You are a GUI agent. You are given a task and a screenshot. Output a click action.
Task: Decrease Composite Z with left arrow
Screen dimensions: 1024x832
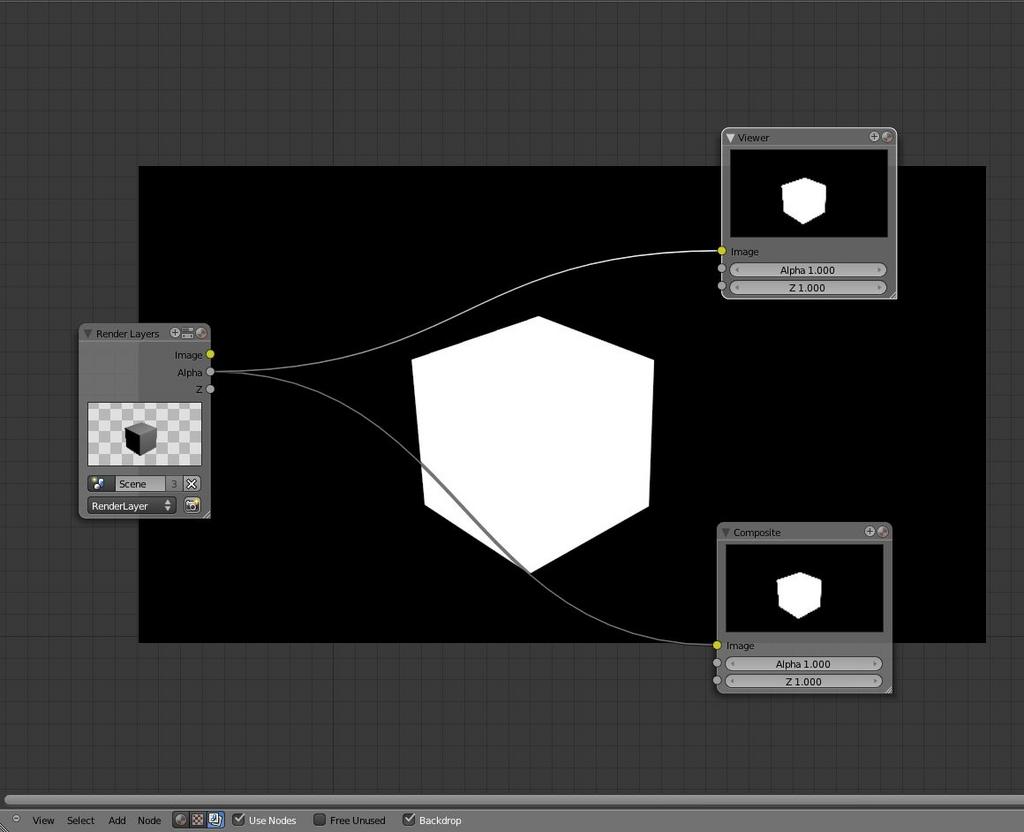coord(732,681)
